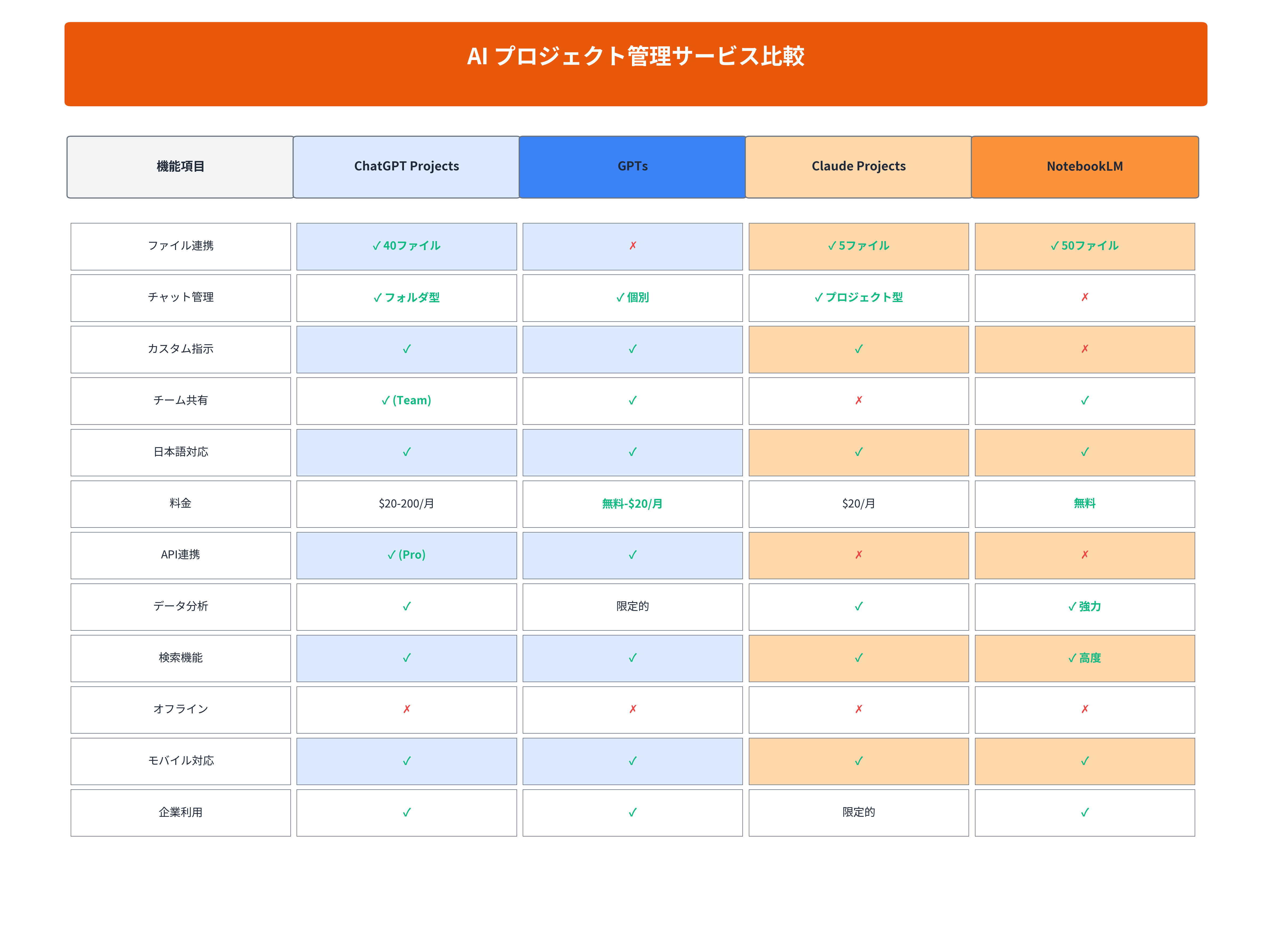
Task: Click the 企業利用 row label
Action: [181, 812]
